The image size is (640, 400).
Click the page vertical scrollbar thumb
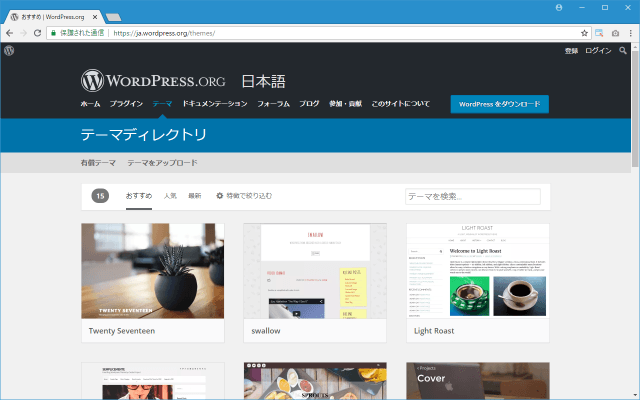pos(635,109)
